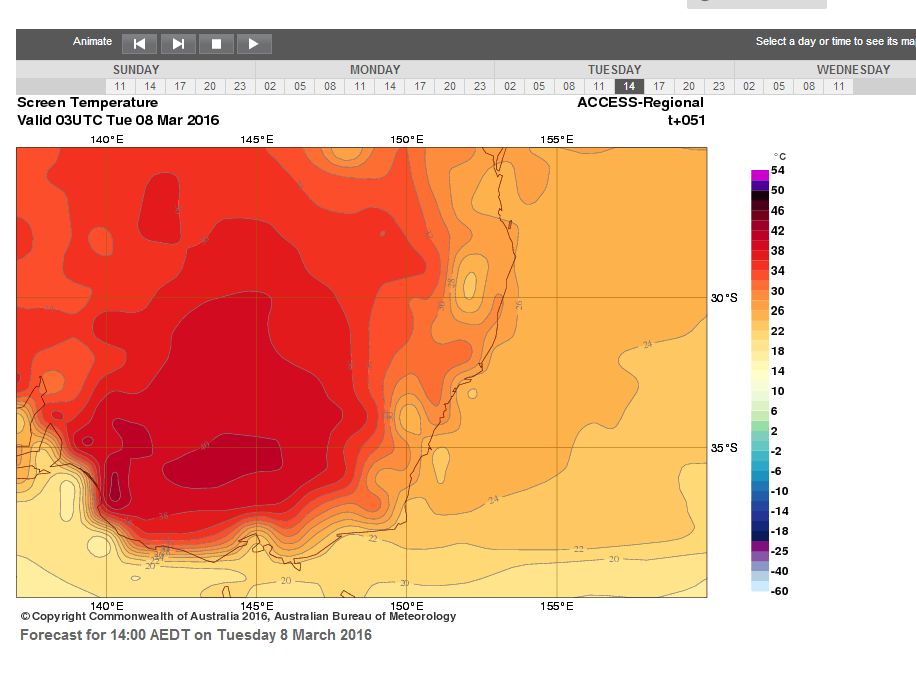
Task: Stop the forecast animation
Action: coord(216,43)
